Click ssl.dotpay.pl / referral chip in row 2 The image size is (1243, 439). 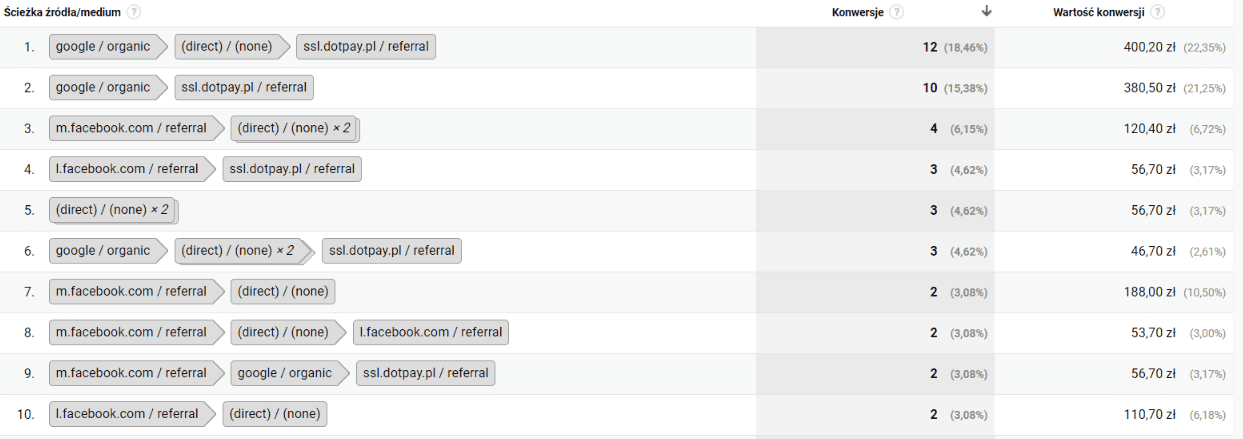pyautogui.click(x=243, y=88)
